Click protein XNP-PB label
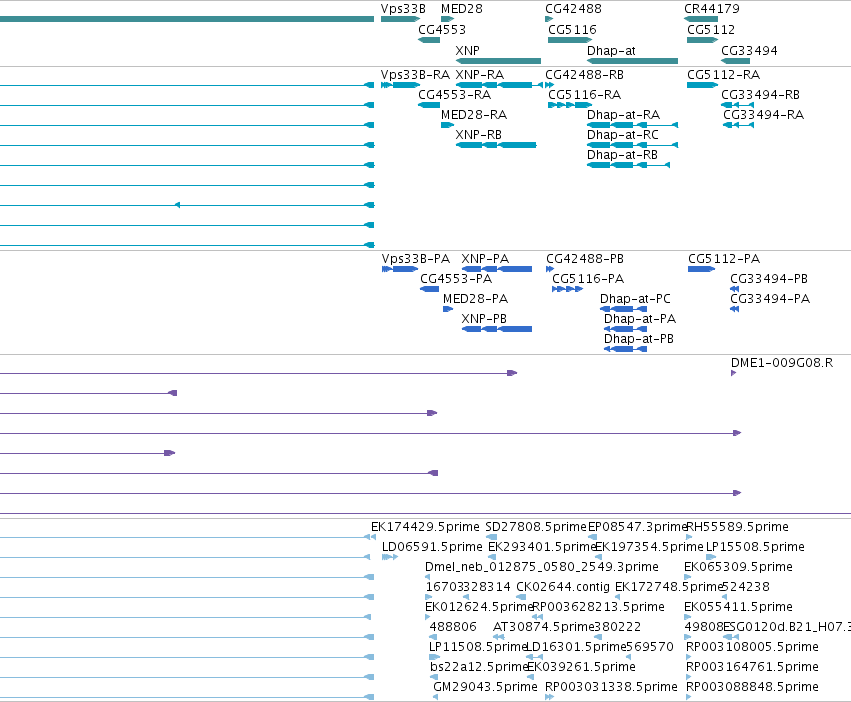This screenshot has height=702, width=851. (484, 319)
